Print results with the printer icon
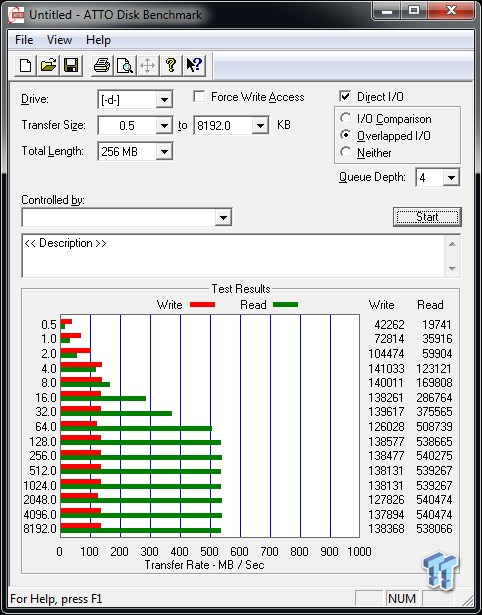The width and height of the screenshot is (482, 615). tap(102, 65)
